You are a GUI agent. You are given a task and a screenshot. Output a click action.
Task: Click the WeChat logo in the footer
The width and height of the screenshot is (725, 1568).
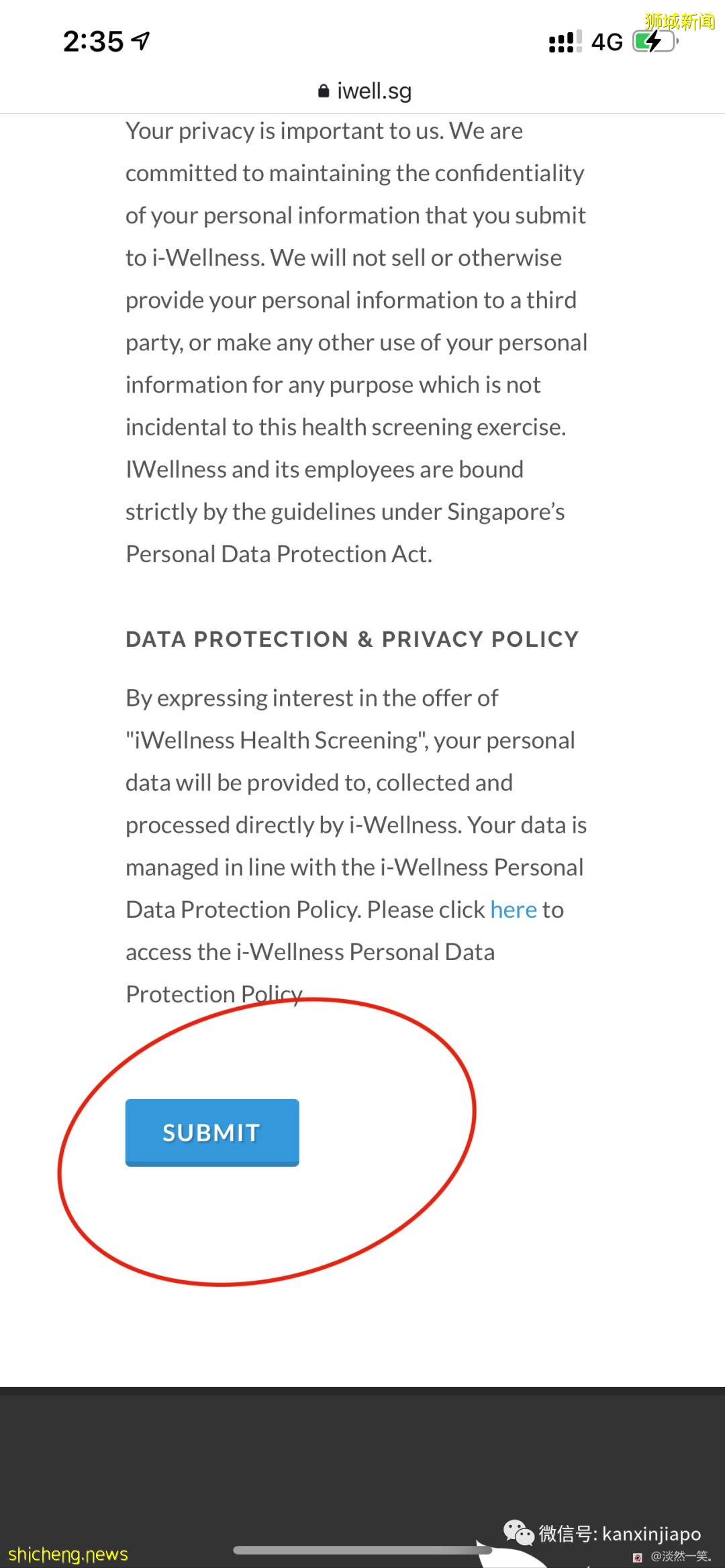pos(518,1532)
